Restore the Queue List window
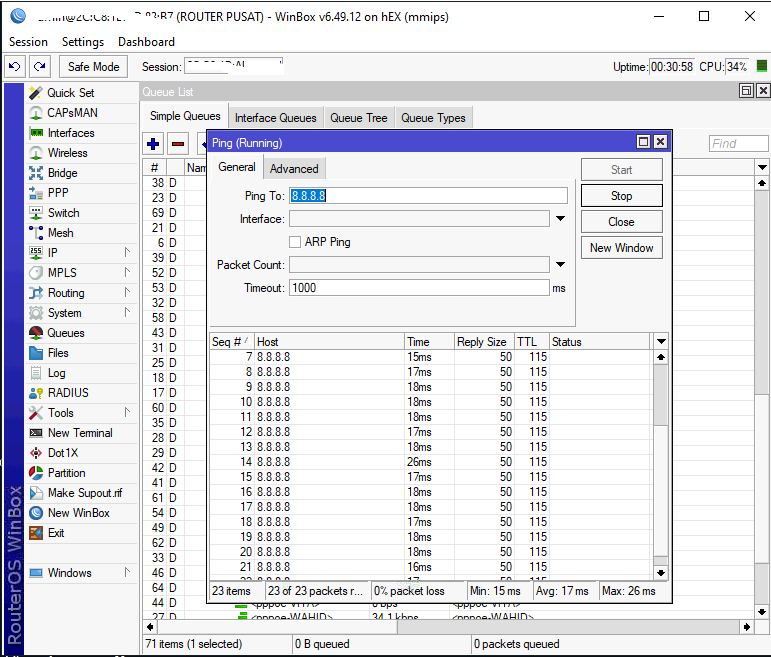Screen dimensions: 771x657 pos(746,90)
